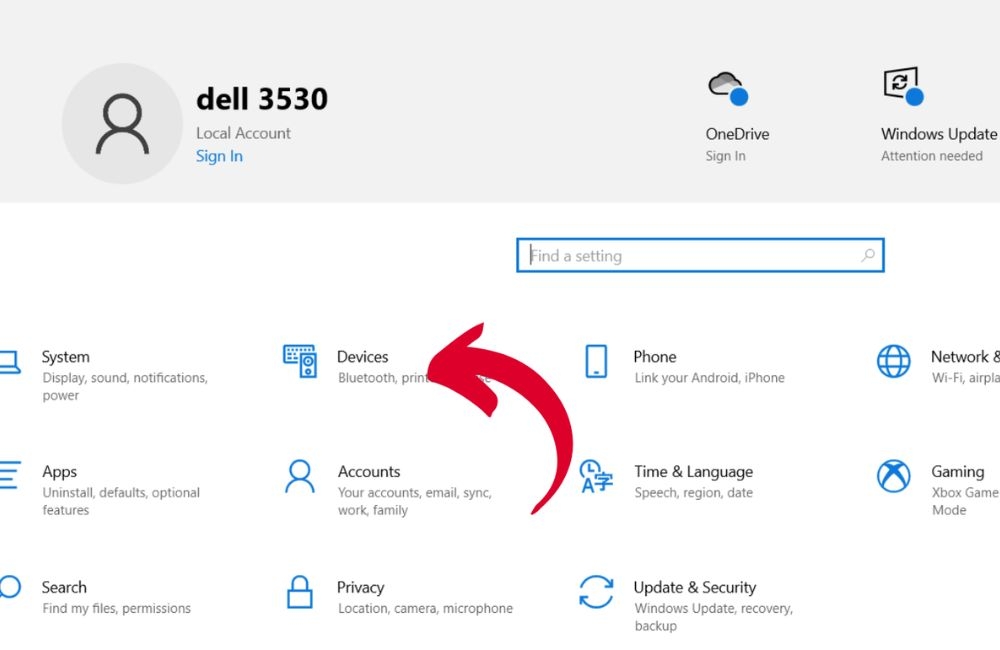Open the Devices keyboard and speaker icon
1000x650 pixels.
click(300, 361)
